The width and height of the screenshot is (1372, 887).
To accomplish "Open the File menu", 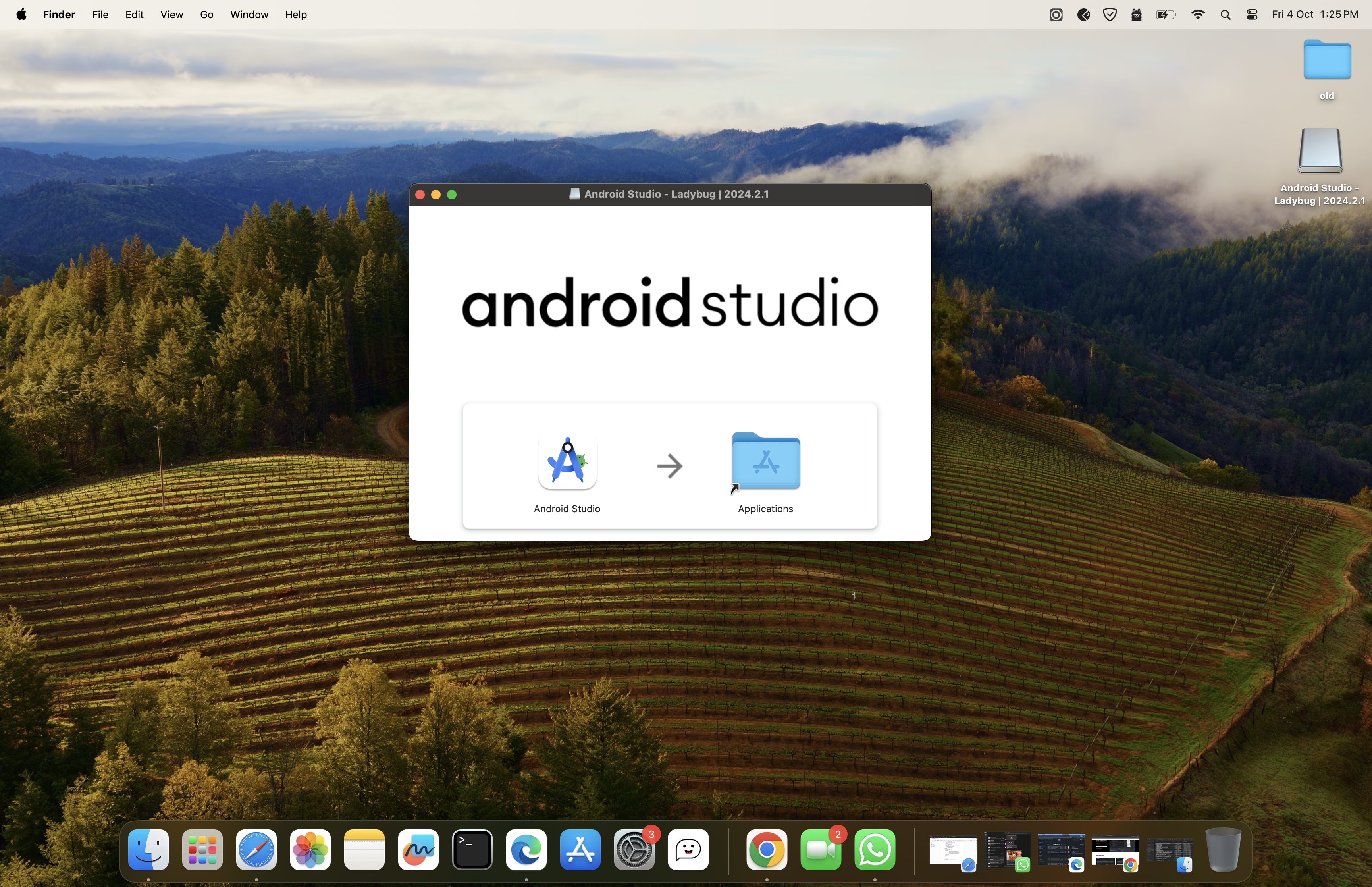I will point(100,14).
